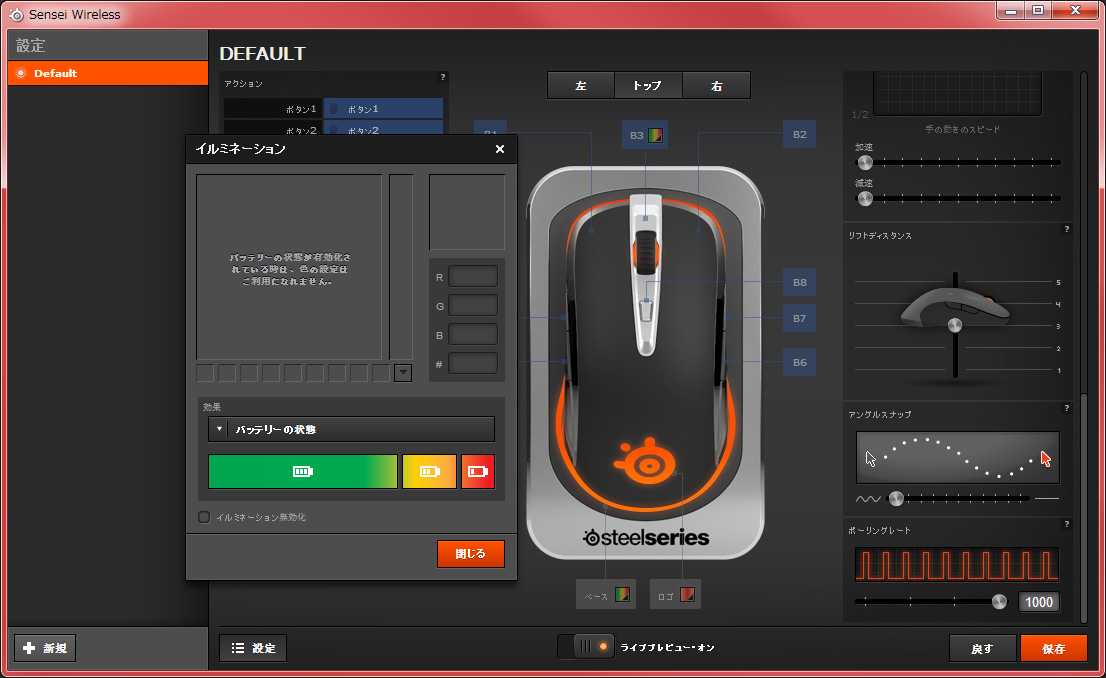Select the green full battery indicator

tap(303, 471)
